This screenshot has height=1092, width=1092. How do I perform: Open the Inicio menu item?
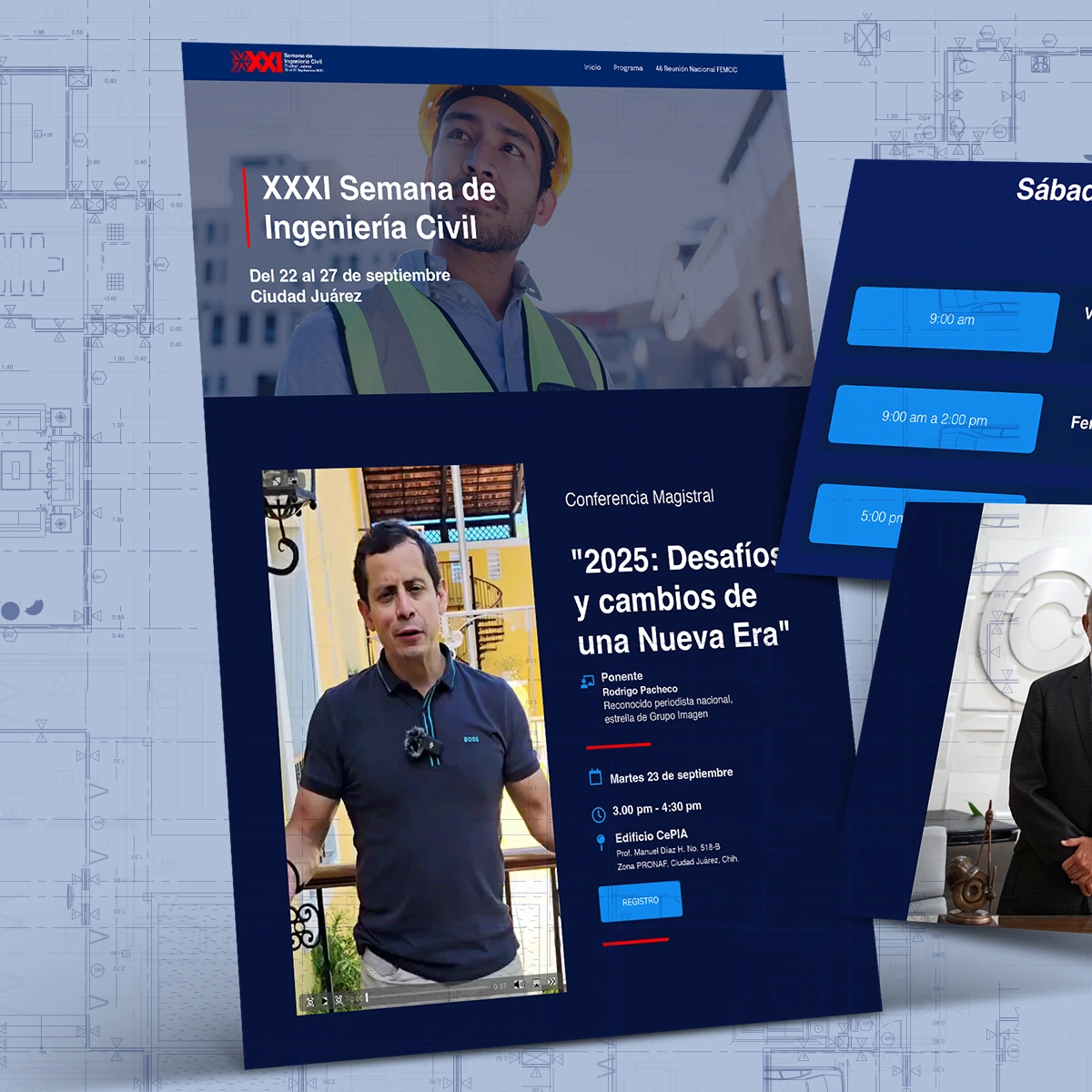592,67
